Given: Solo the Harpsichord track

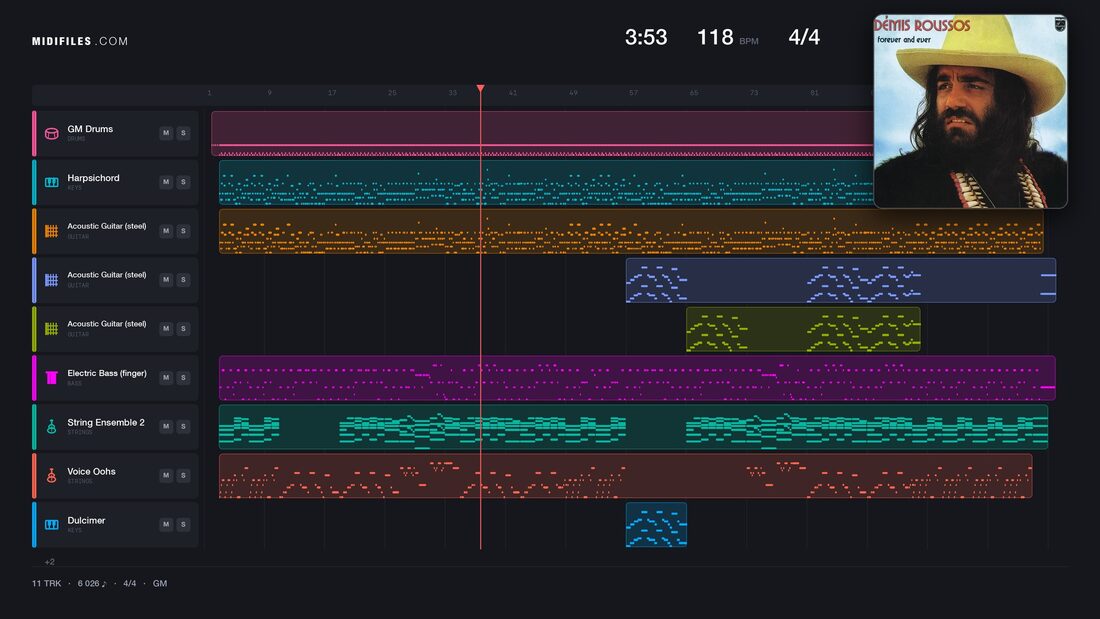Looking at the screenshot, I should pos(183,182).
